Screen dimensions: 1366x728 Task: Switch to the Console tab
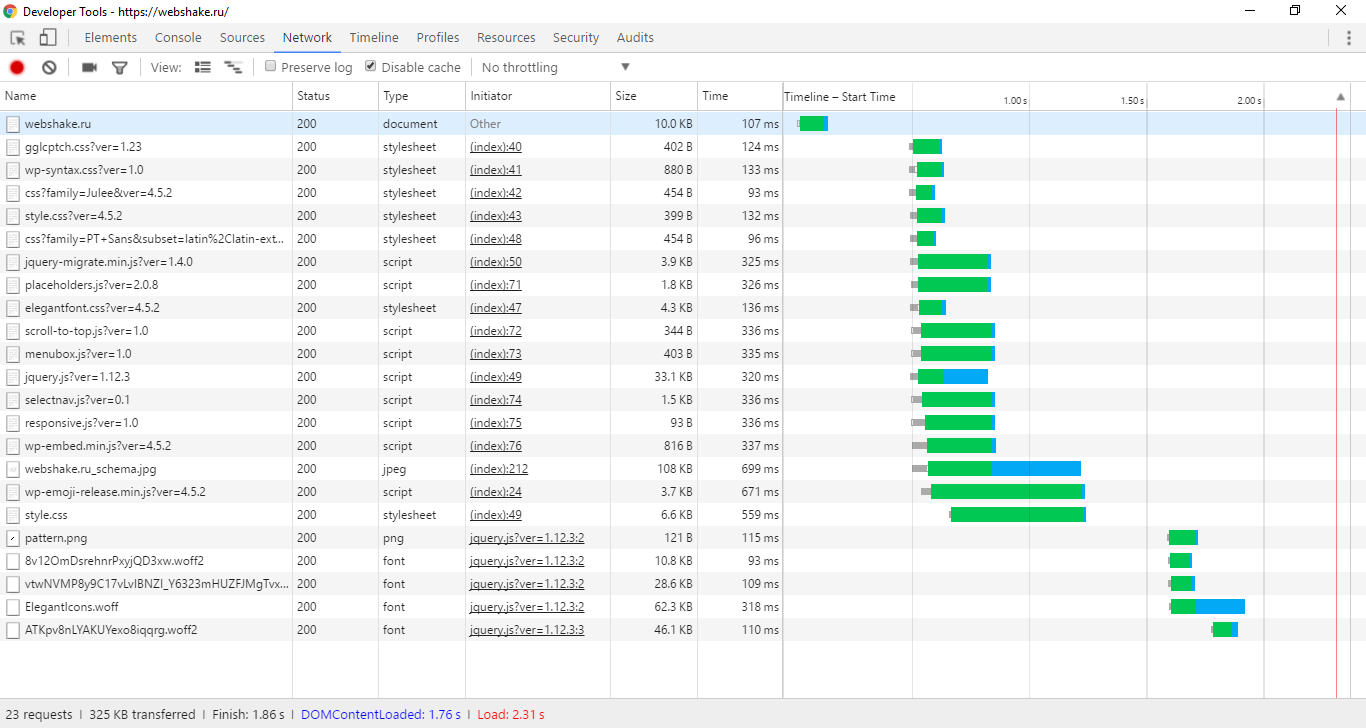coord(178,38)
